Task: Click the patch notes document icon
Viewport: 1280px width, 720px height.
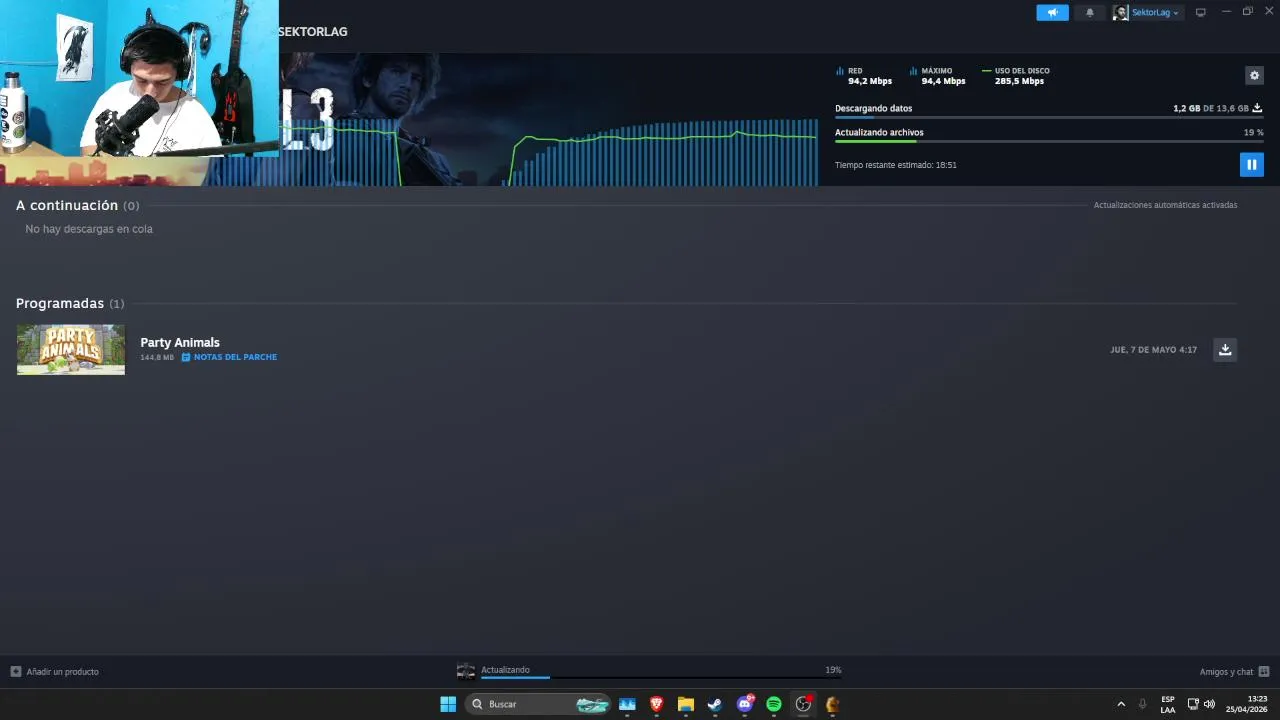Action: click(186, 357)
